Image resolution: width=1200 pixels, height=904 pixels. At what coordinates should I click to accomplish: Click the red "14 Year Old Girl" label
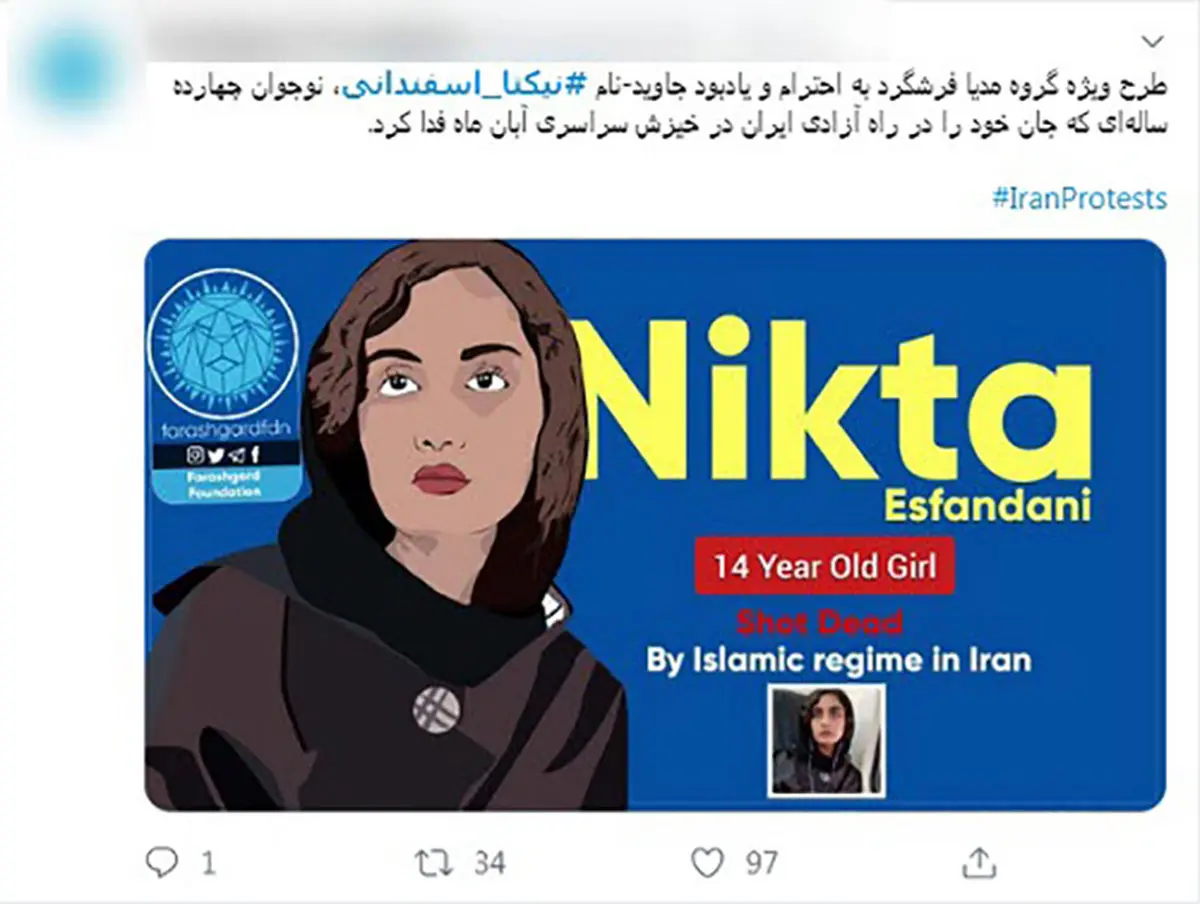click(824, 566)
